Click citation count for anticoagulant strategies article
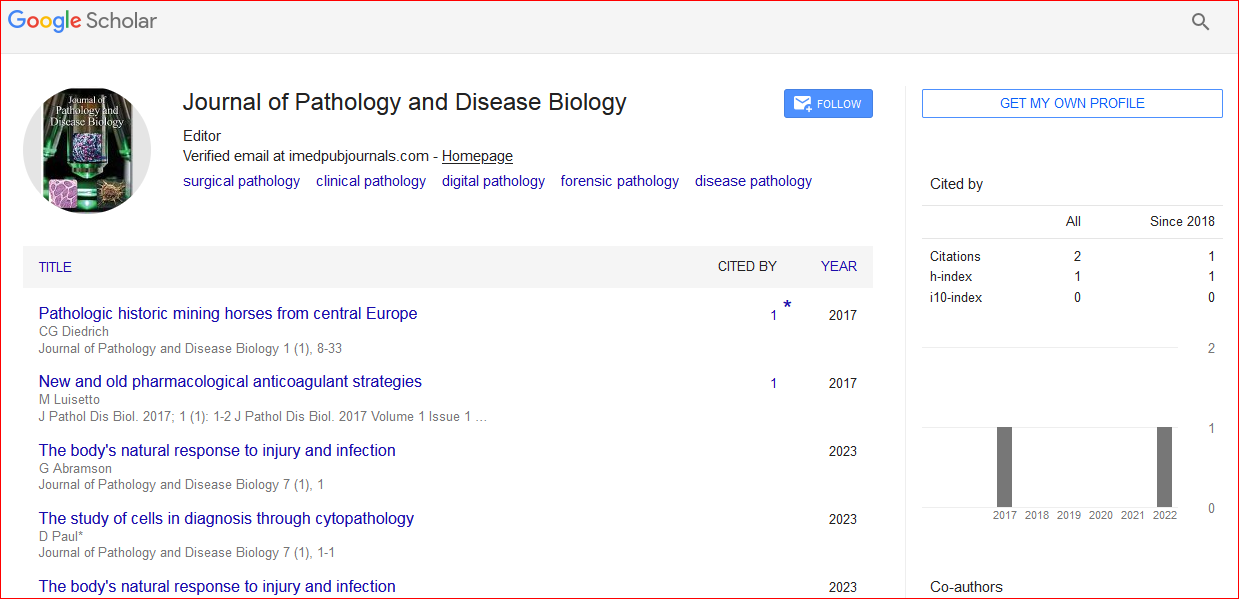This screenshot has width=1239, height=599. coord(773,383)
